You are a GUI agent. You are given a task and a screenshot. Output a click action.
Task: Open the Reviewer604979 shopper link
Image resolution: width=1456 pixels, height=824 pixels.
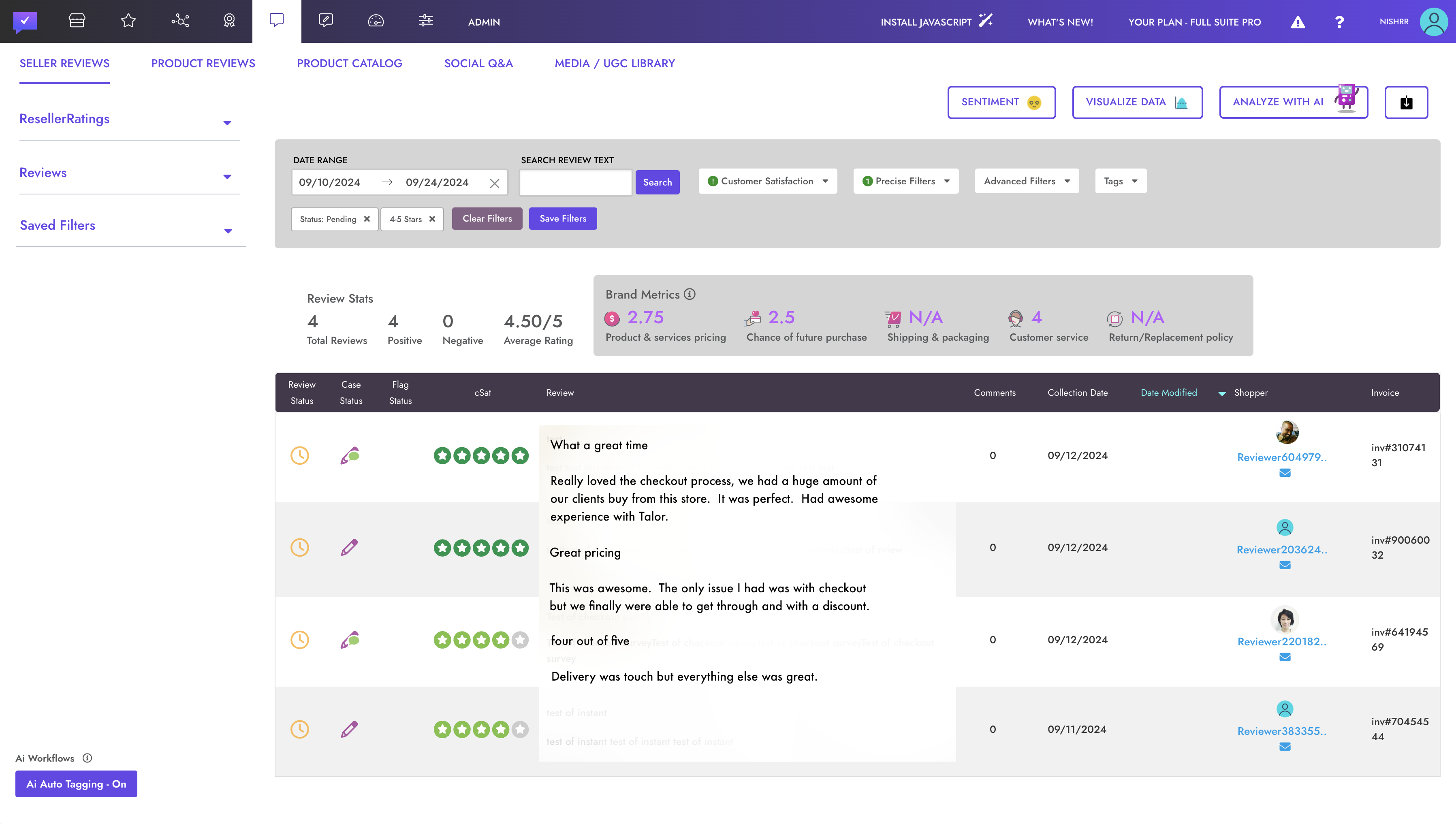click(1281, 457)
